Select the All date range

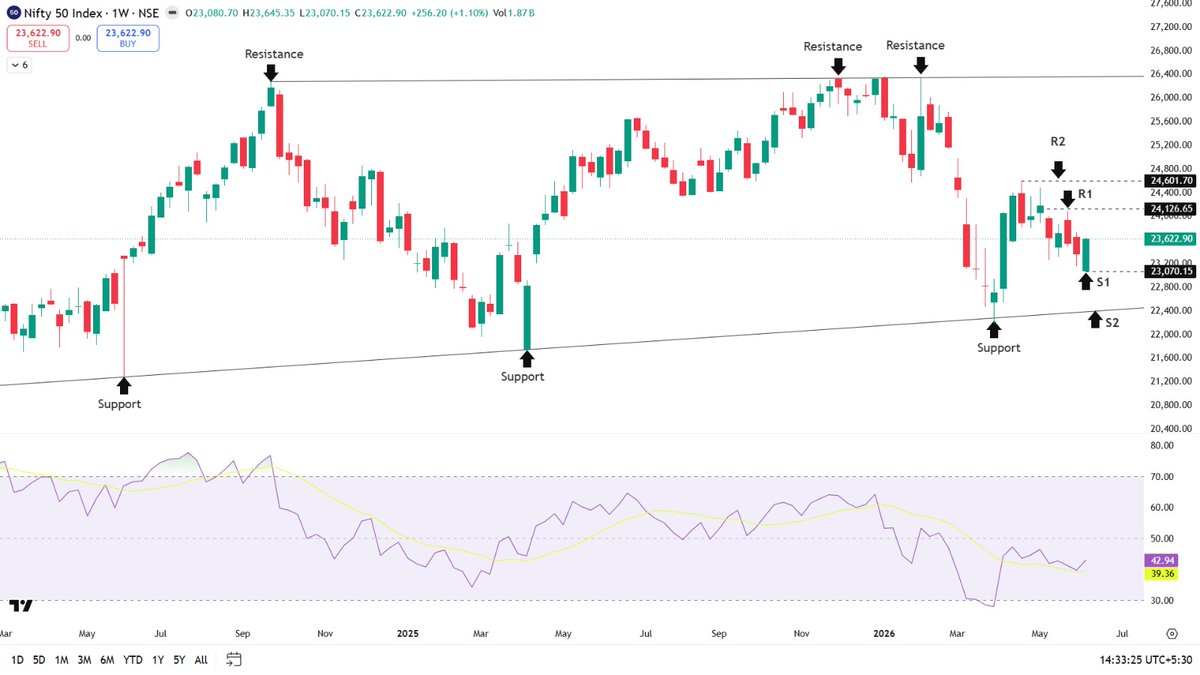click(x=201, y=660)
